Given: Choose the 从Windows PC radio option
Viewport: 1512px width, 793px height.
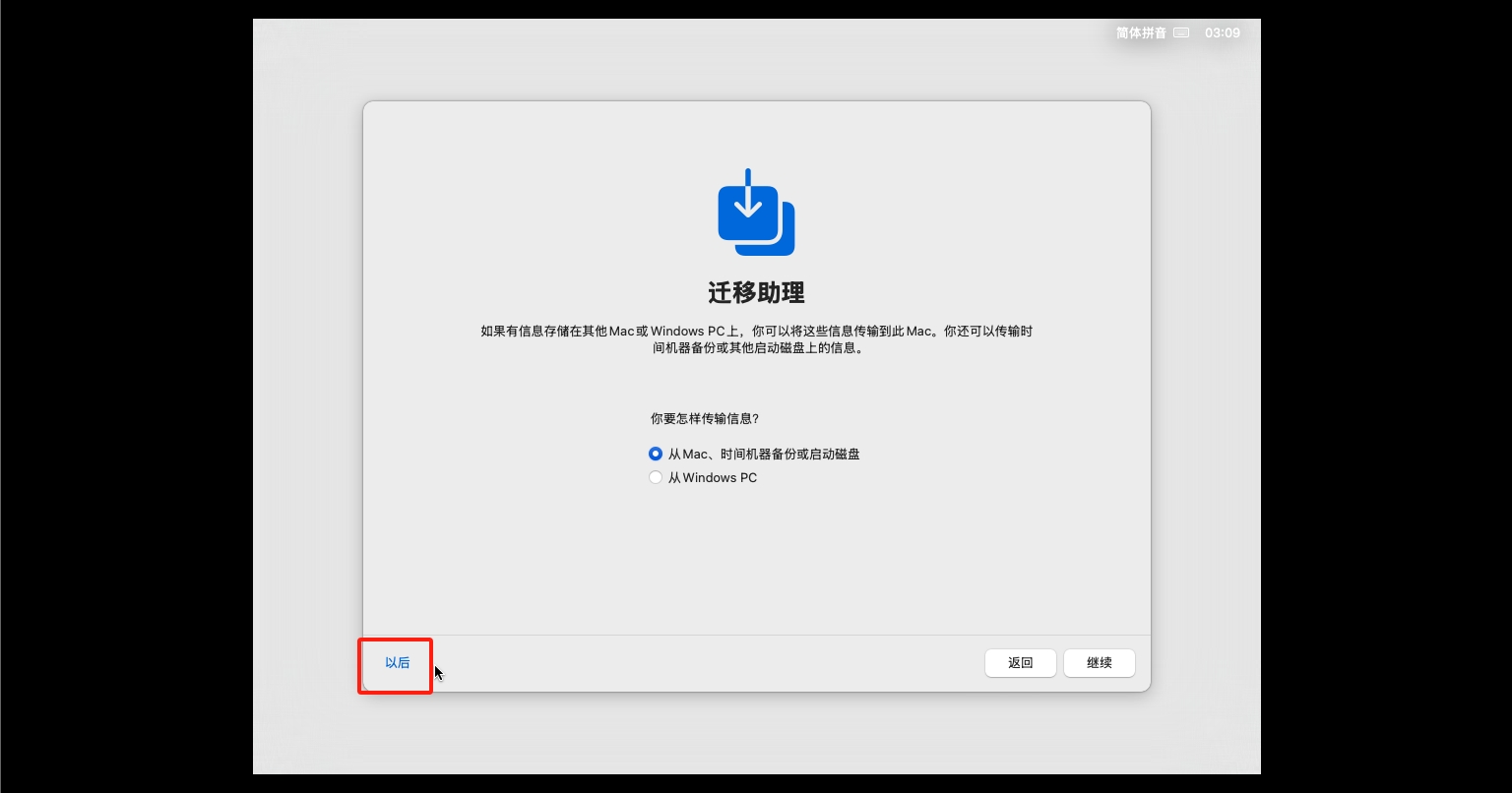Looking at the screenshot, I should [x=656, y=478].
